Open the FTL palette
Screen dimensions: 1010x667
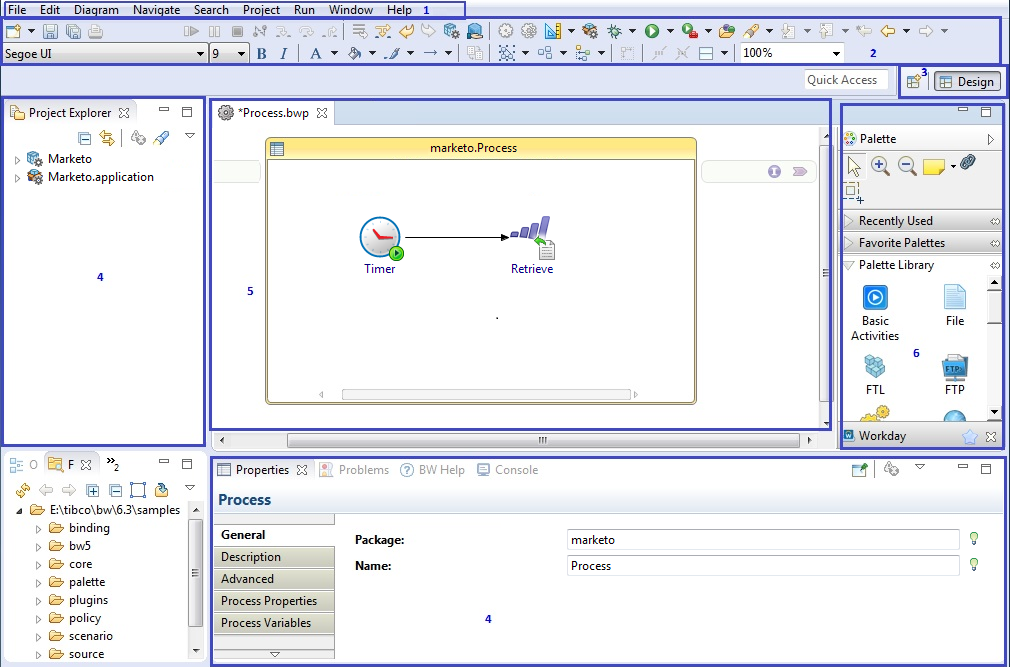875,375
